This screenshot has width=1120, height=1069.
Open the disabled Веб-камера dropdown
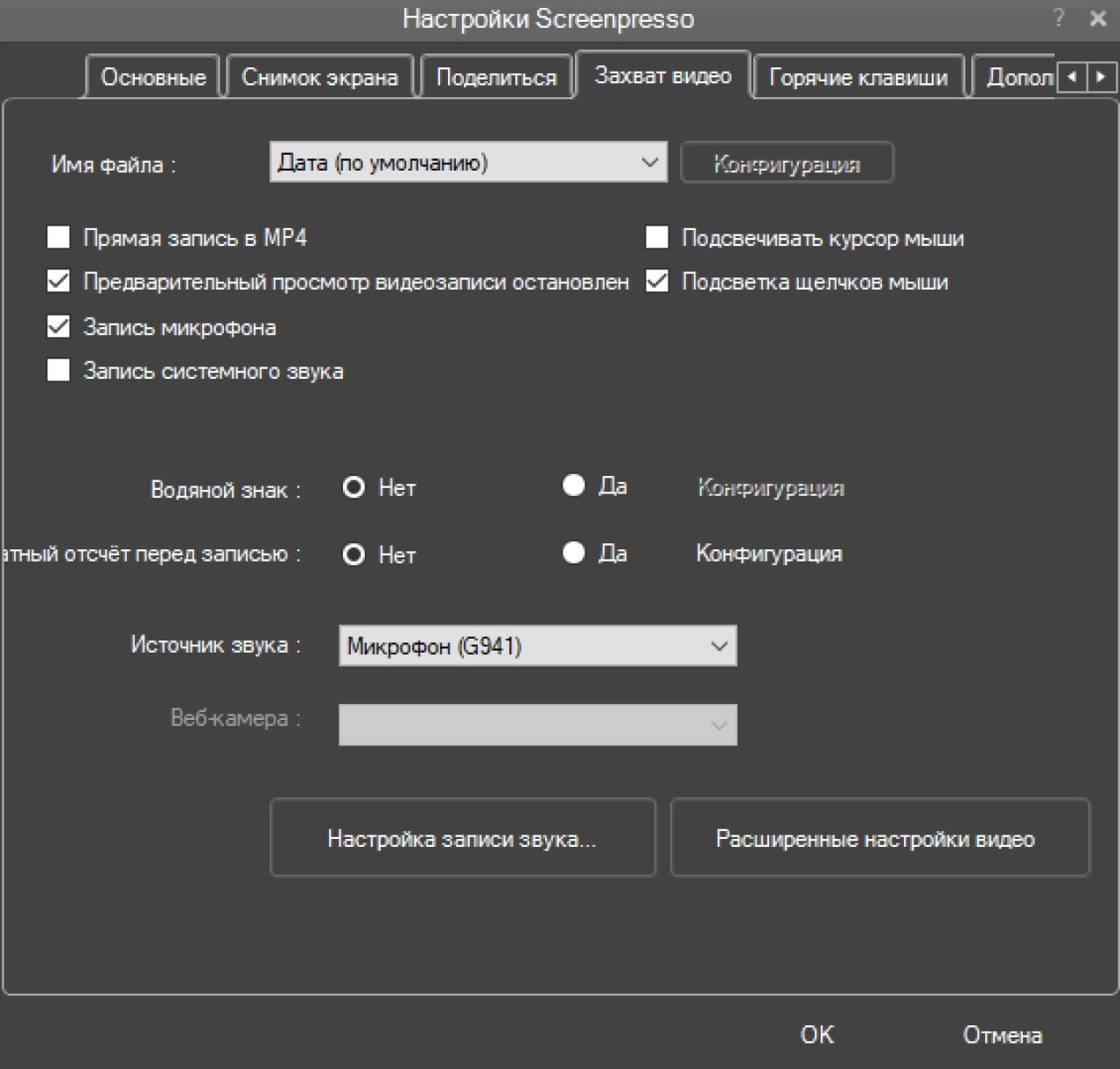pyautogui.click(x=537, y=725)
